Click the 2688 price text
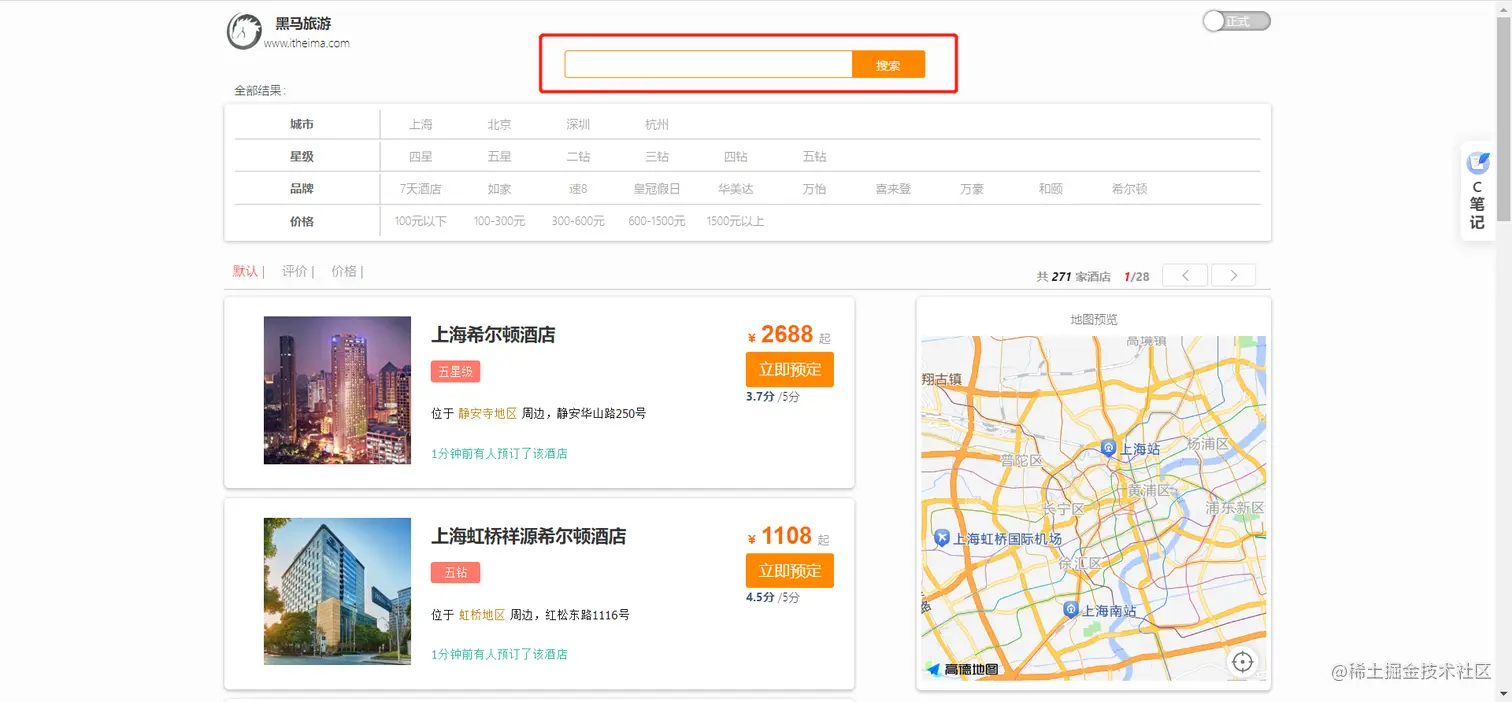The width and height of the screenshot is (1512, 702). point(787,334)
